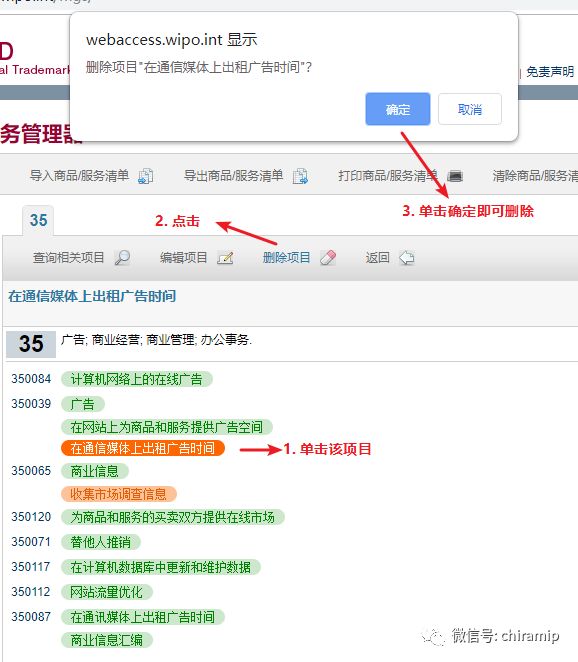Select item 在计算机数据库中更新和维护数据
The image size is (578, 662).
click(x=161, y=567)
